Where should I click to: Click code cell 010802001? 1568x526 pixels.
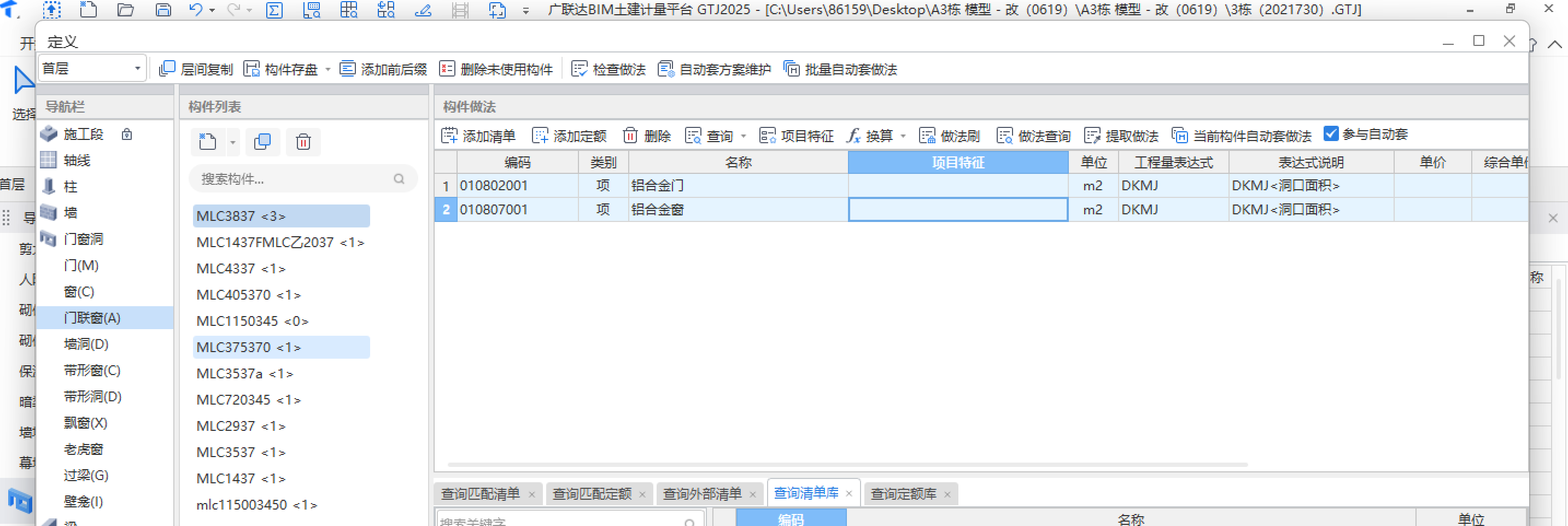tap(517, 185)
